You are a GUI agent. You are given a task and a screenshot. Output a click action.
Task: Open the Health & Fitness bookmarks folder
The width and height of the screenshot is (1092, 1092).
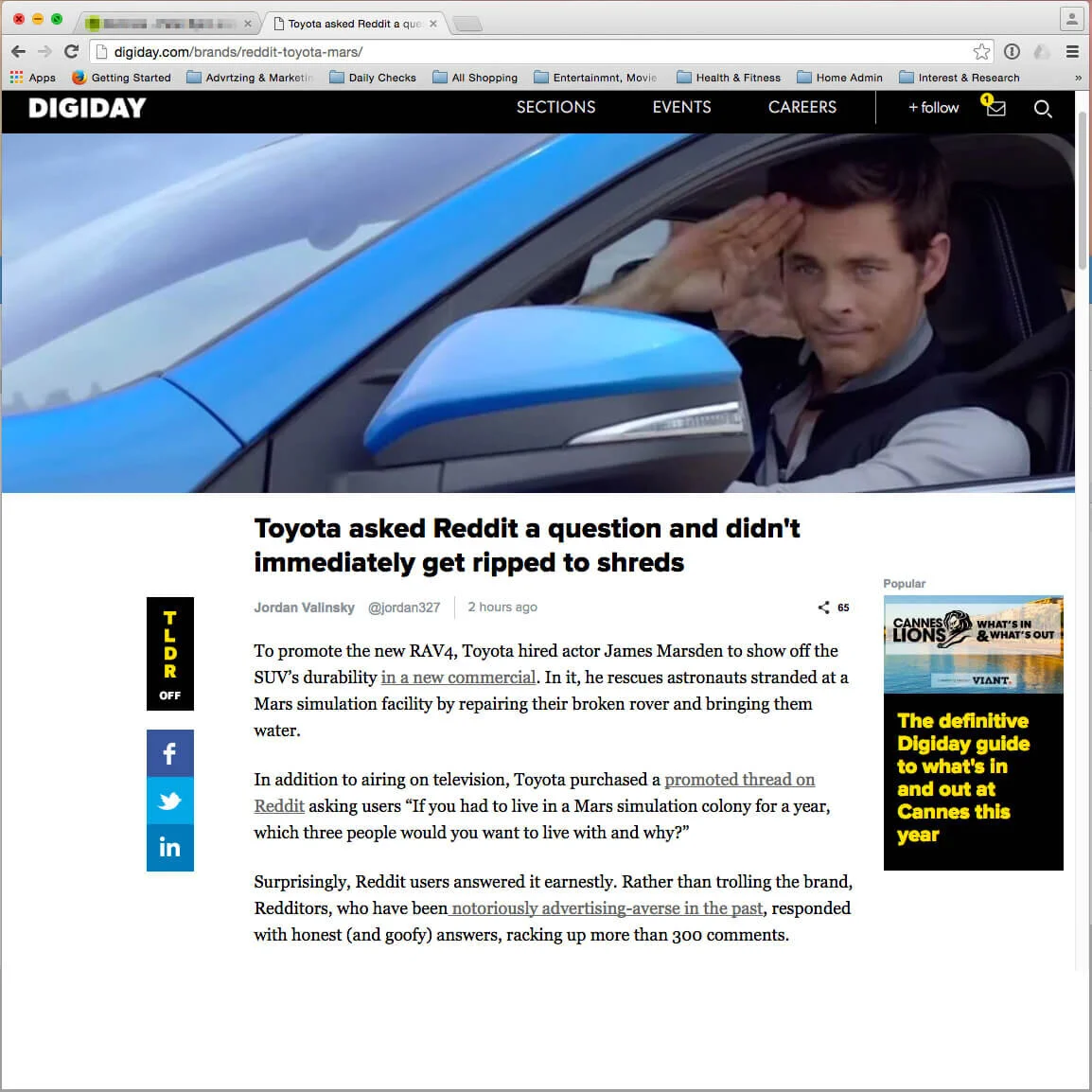point(729,78)
